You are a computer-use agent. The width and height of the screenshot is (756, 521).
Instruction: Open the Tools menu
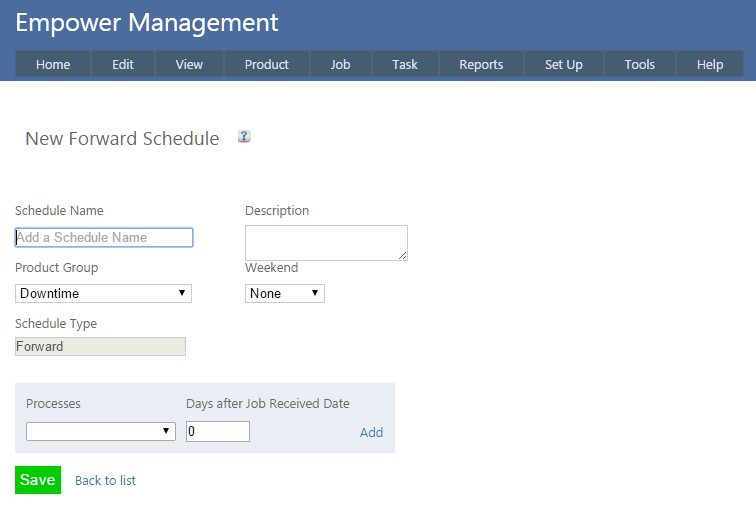coord(640,65)
